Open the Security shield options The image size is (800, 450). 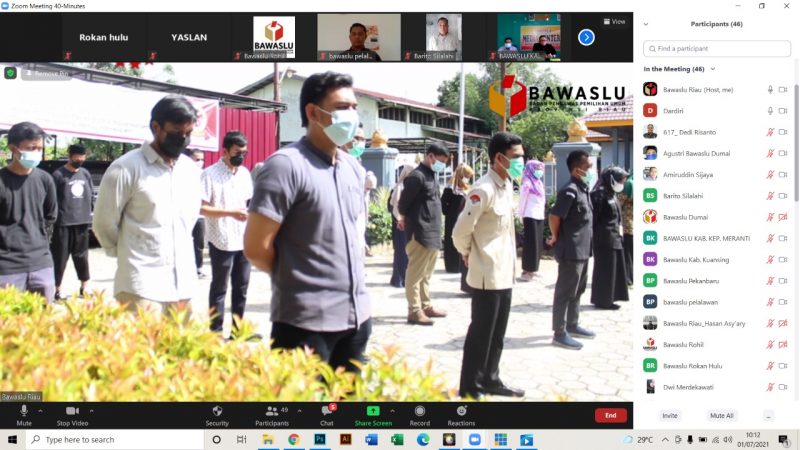217,411
